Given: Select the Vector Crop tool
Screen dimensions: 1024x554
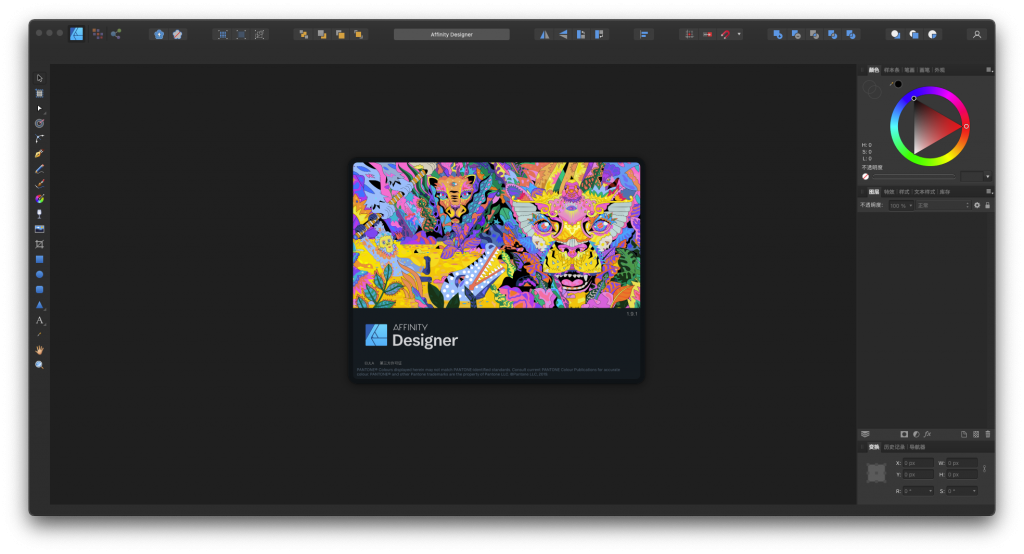Looking at the screenshot, I should [39, 244].
